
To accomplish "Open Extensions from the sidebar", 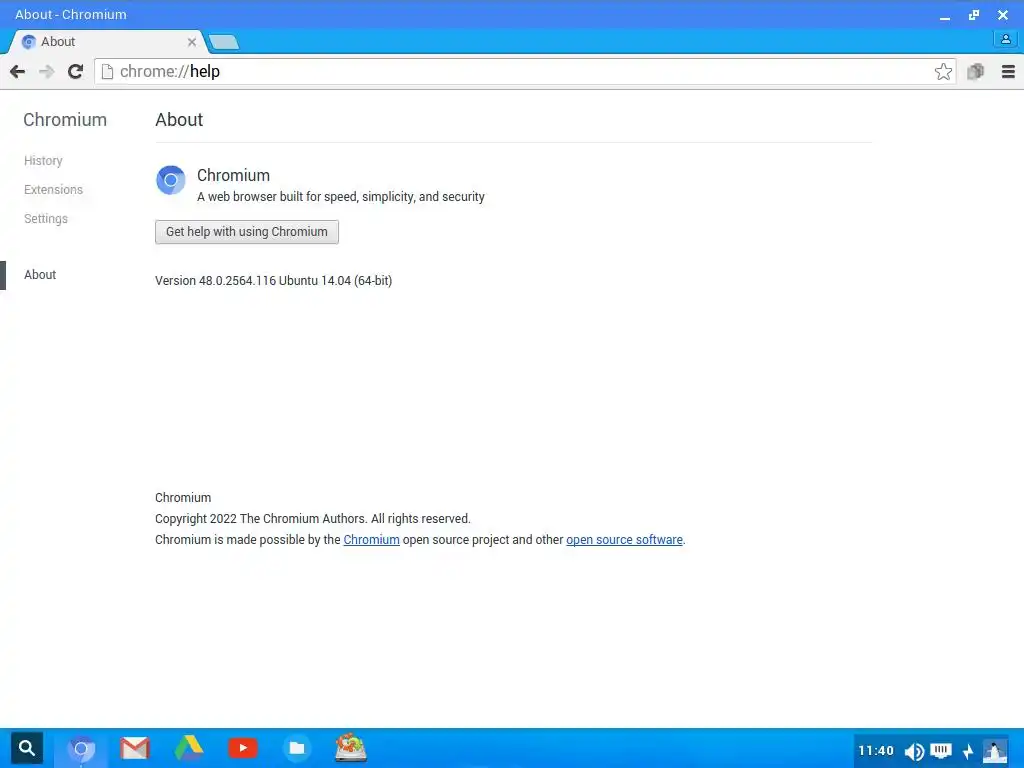I will (x=54, y=189).
